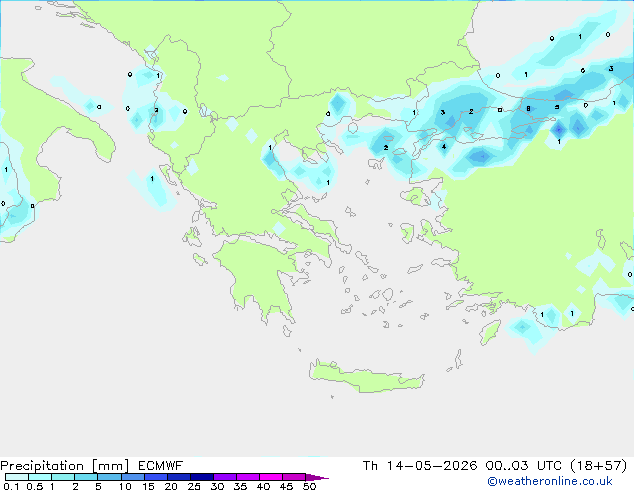Click the 'Precipitation' title word
634x490 pixels.
pyautogui.click(x=42, y=466)
